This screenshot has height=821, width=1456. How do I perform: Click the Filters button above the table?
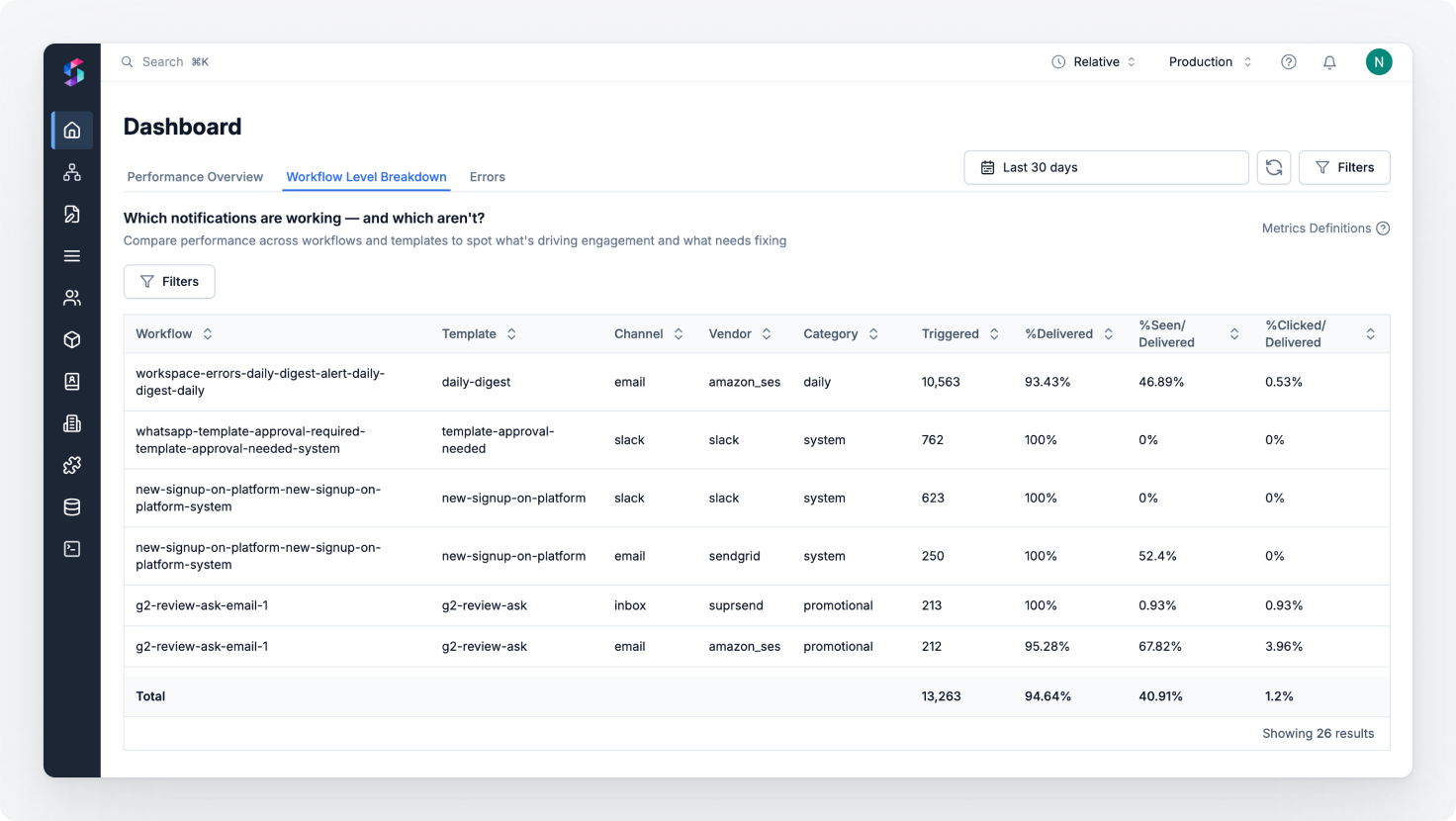coord(169,282)
